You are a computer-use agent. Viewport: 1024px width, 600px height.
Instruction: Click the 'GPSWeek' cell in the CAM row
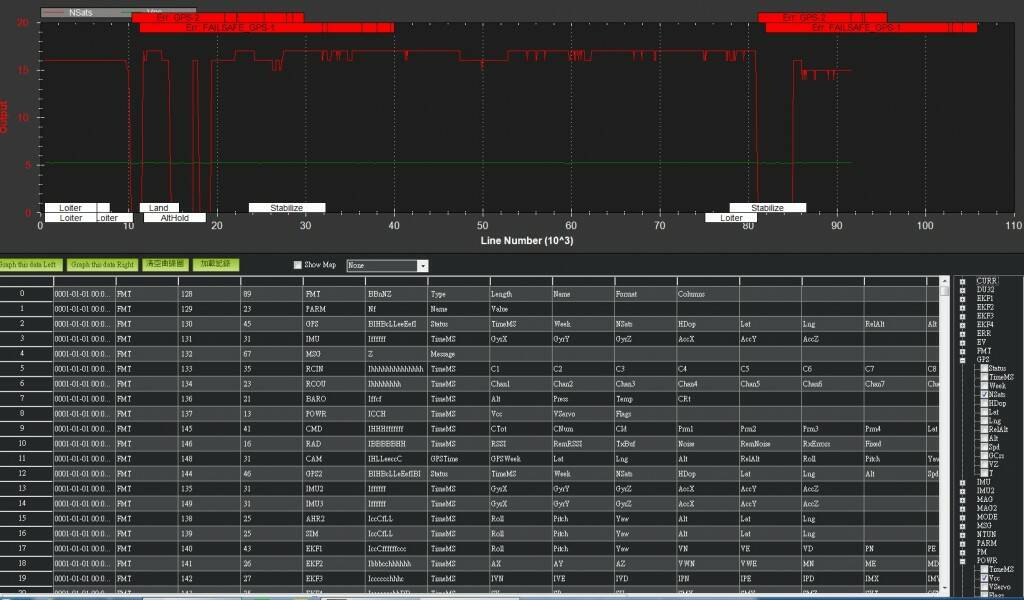[x=520, y=459]
